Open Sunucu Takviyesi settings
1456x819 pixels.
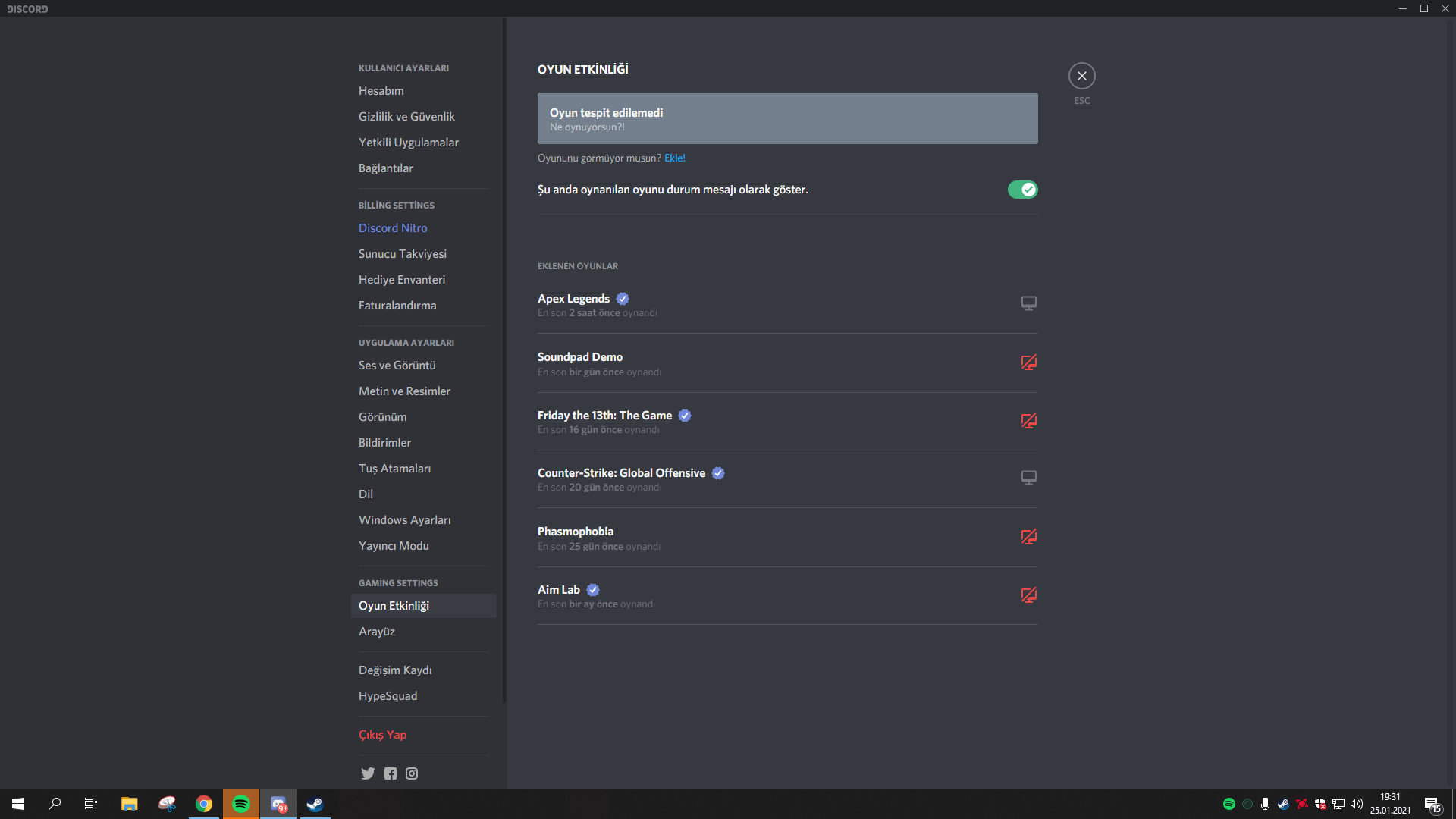point(424,254)
